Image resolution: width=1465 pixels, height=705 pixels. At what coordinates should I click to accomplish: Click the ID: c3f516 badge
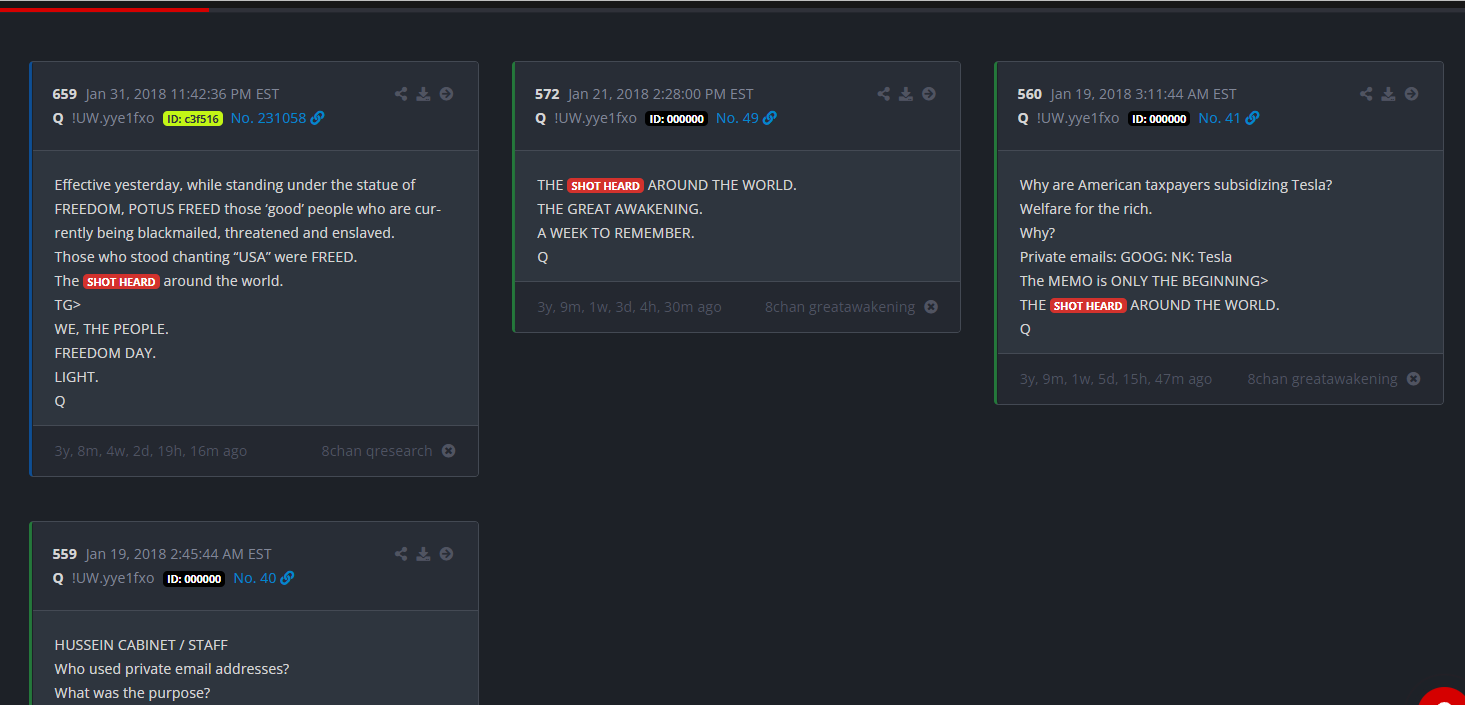point(192,118)
